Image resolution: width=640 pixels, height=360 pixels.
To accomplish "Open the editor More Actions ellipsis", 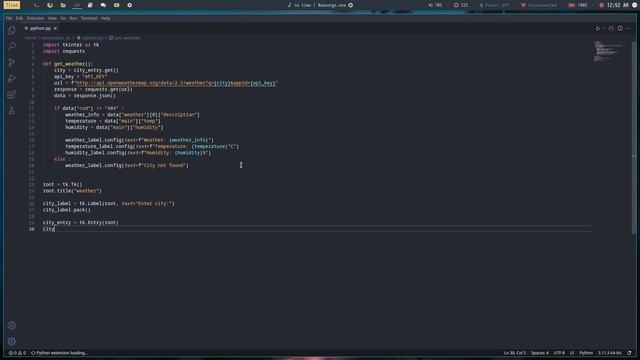I will 629,29.
